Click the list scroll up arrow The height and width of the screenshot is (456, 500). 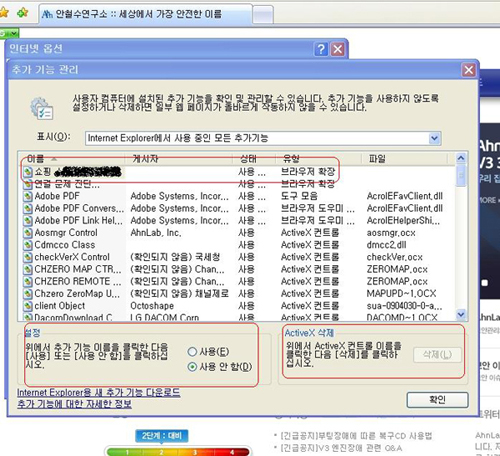461,158
